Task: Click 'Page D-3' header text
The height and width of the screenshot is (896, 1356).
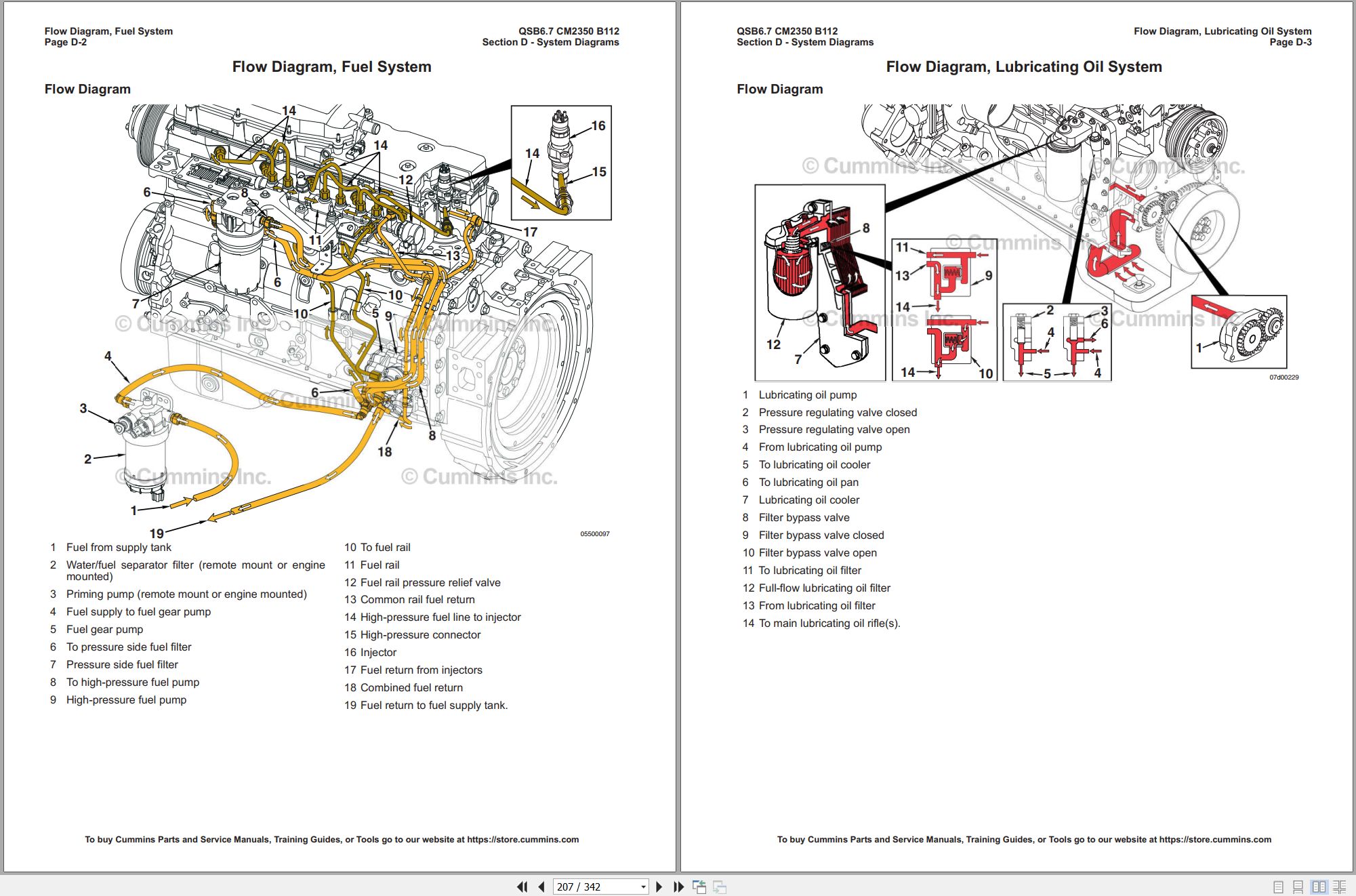Action: (x=1290, y=42)
